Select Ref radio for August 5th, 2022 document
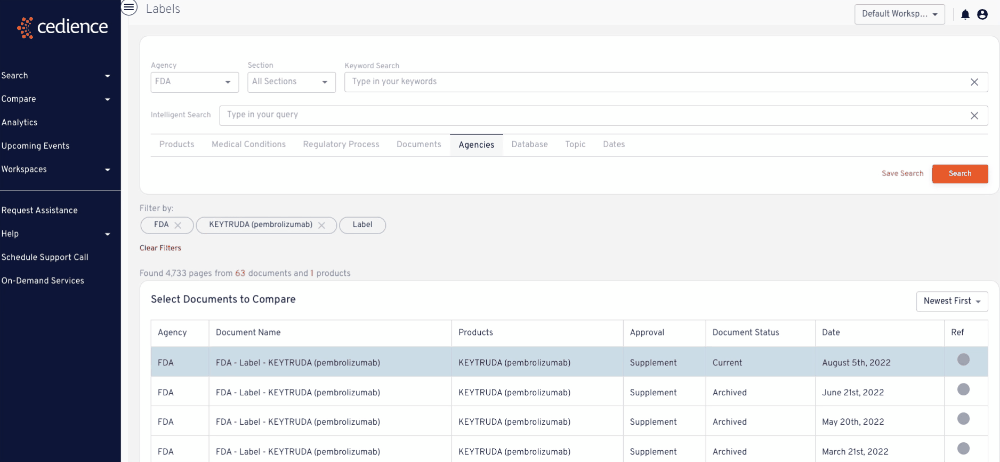The height and width of the screenshot is (462, 1000). coord(964,360)
